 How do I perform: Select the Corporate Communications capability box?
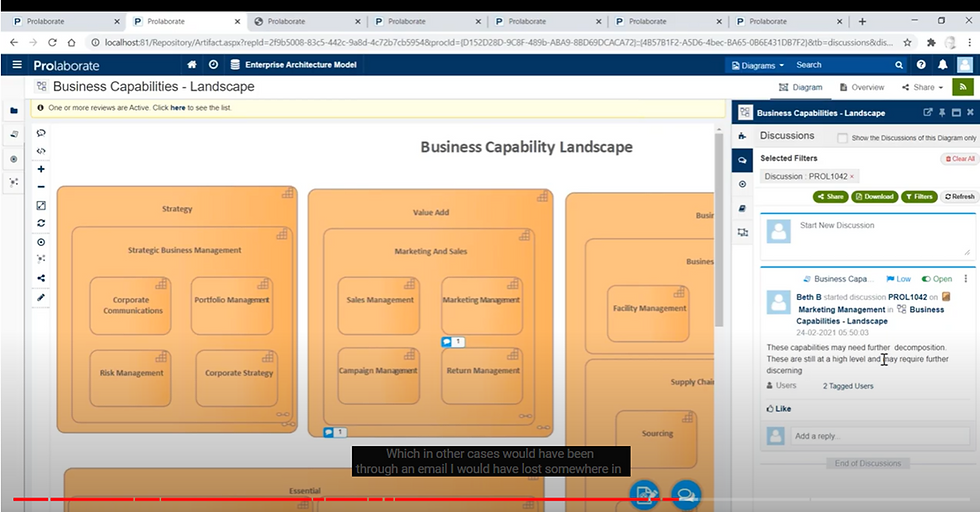[131, 306]
